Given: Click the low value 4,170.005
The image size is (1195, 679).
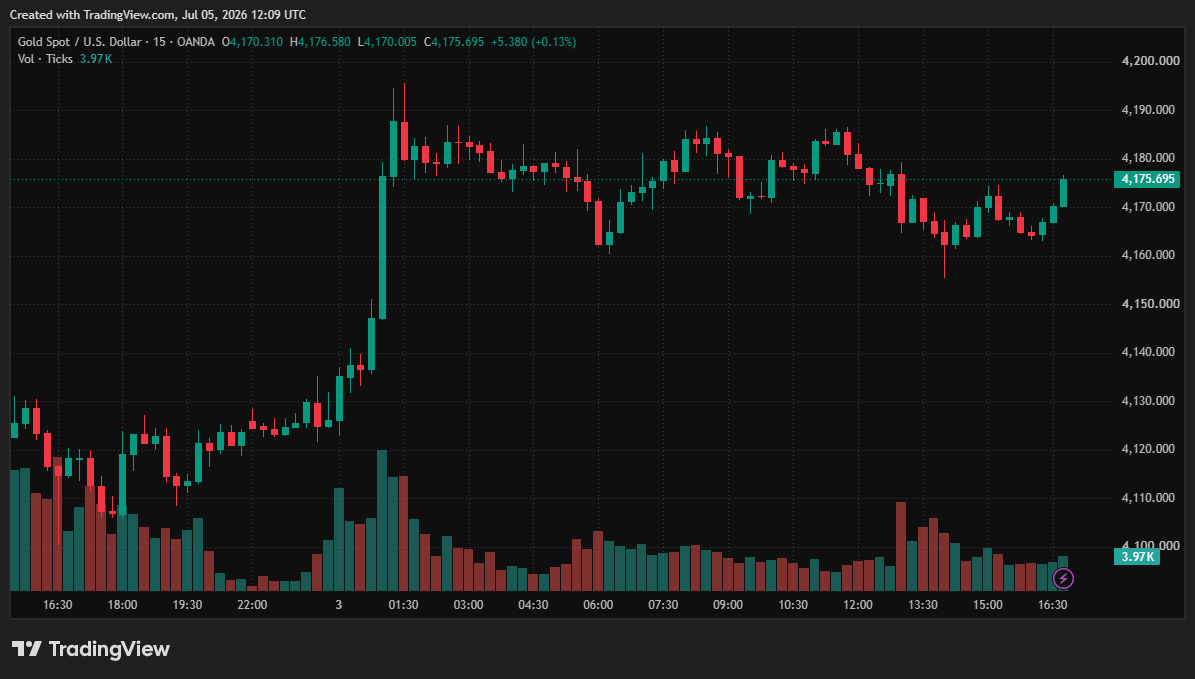Looking at the screenshot, I should click(390, 42).
